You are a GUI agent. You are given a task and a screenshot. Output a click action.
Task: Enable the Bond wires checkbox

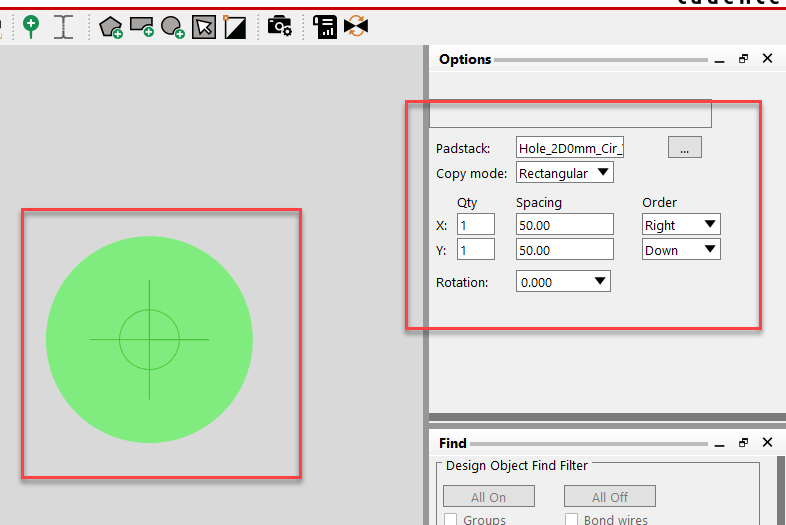574,519
